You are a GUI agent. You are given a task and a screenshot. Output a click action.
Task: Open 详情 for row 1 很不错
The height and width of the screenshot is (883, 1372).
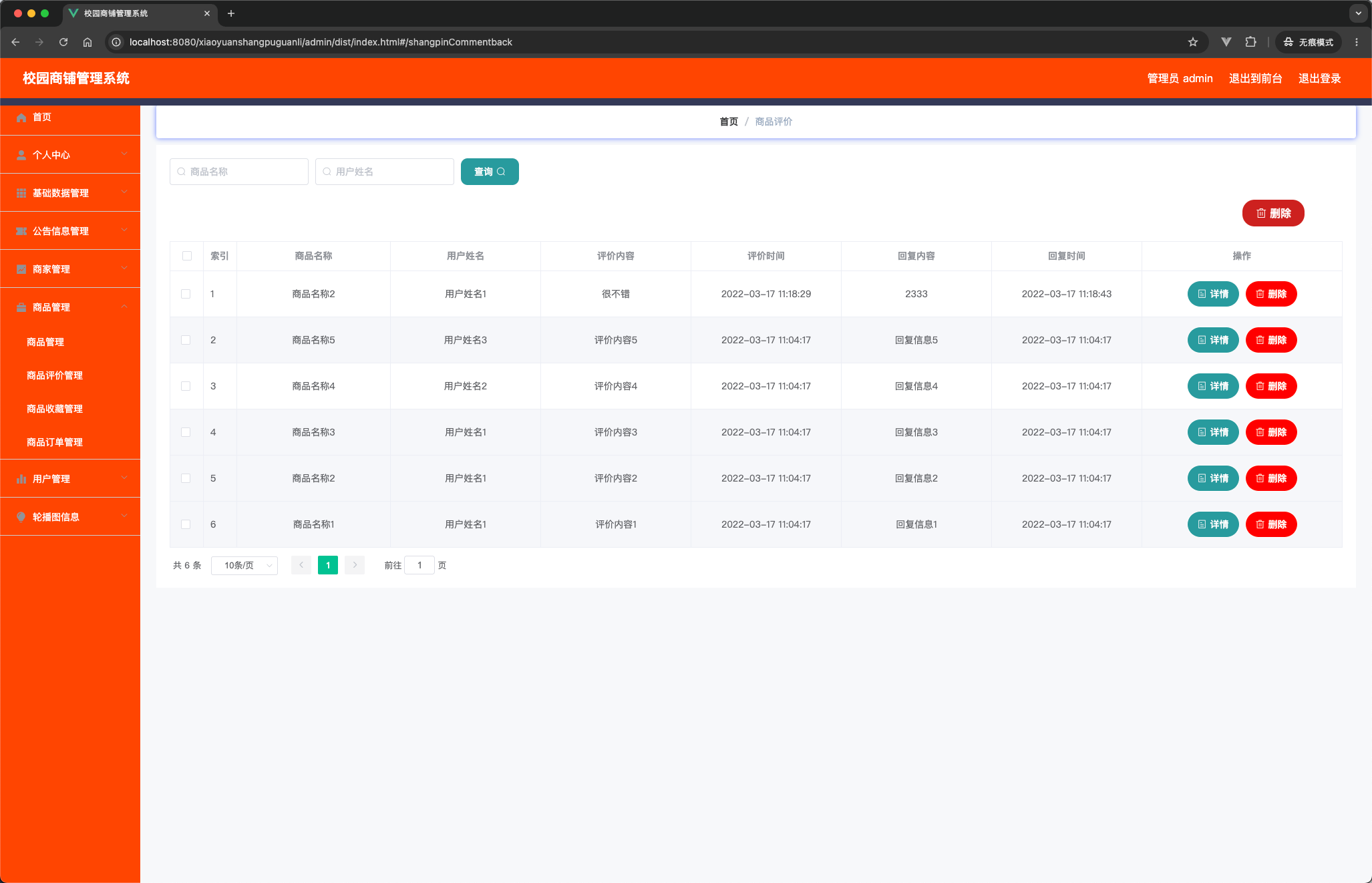(1213, 294)
